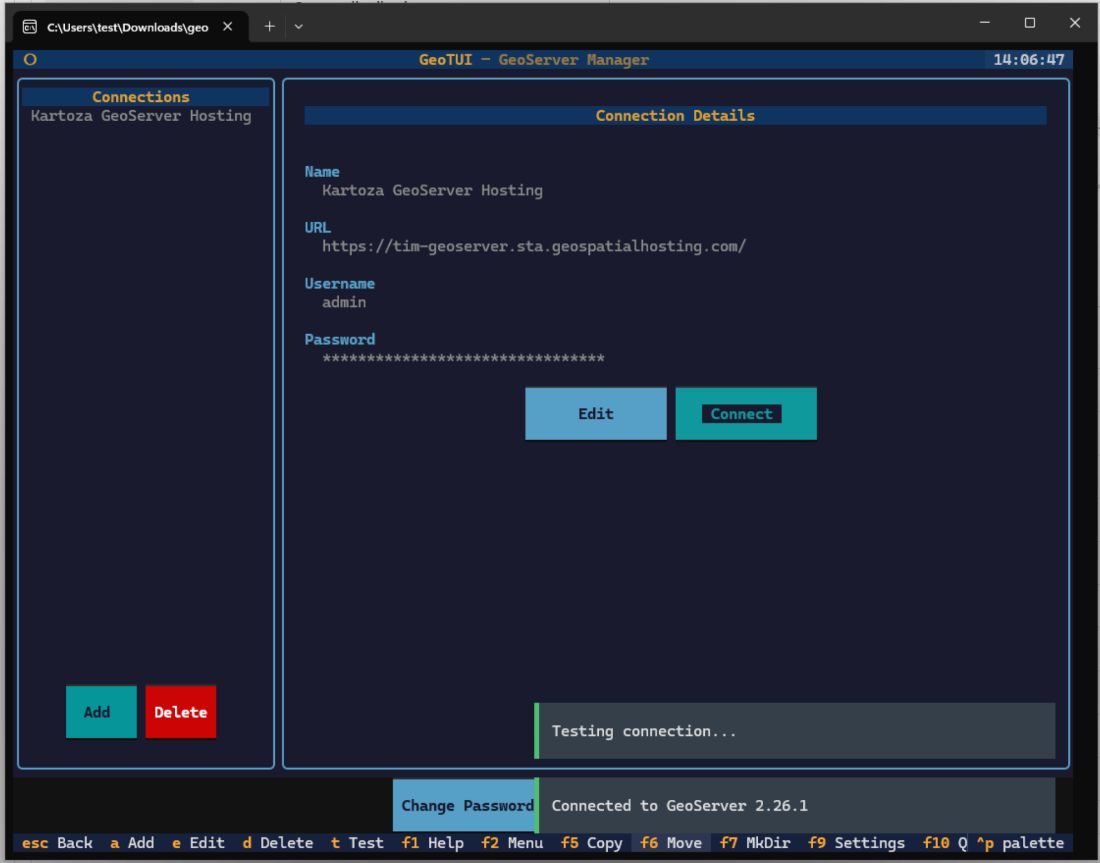Click the terminal icon in the window tab

click(x=29, y=27)
